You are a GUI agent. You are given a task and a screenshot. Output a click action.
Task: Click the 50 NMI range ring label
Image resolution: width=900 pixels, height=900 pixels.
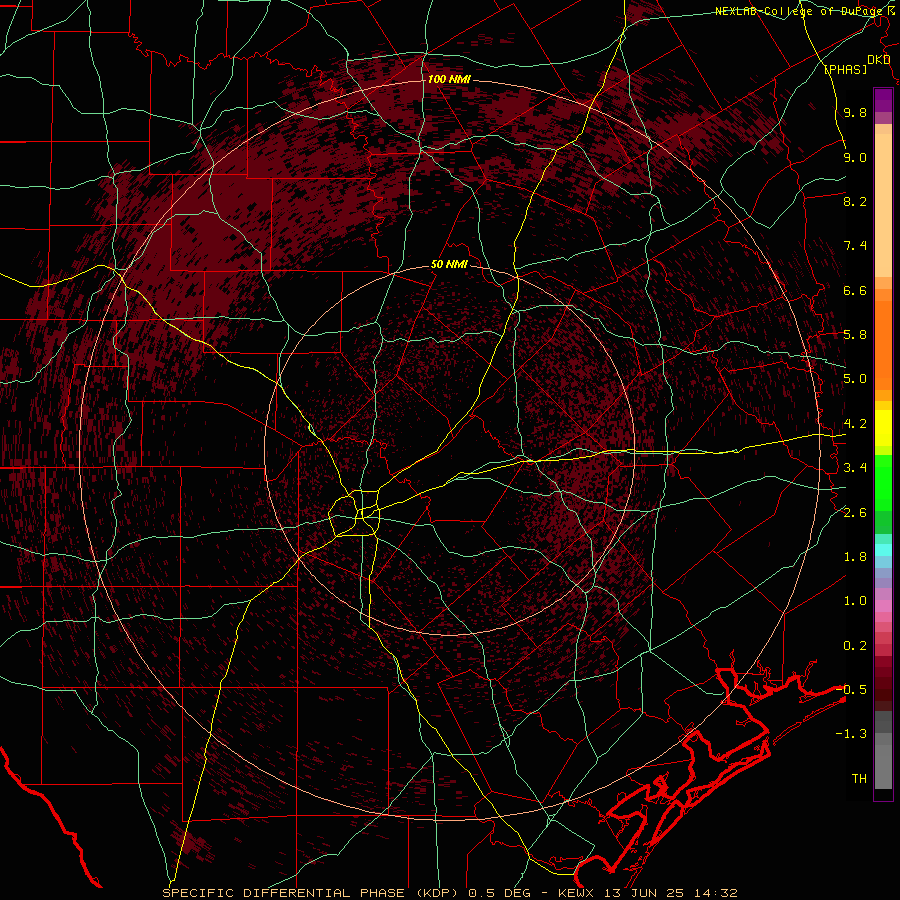click(449, 265)
